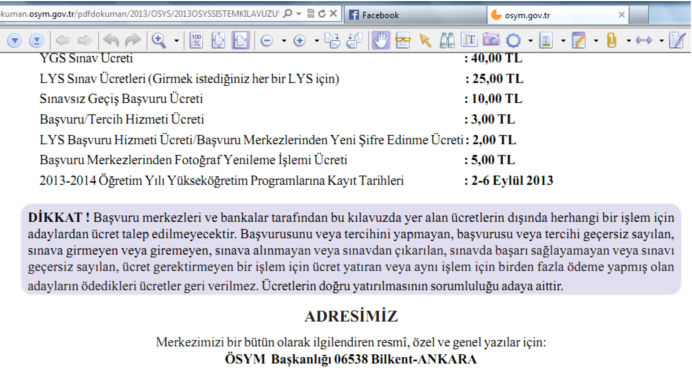Click the new tab button
This screenshot has width=692, height=376.
click(639, 15)
